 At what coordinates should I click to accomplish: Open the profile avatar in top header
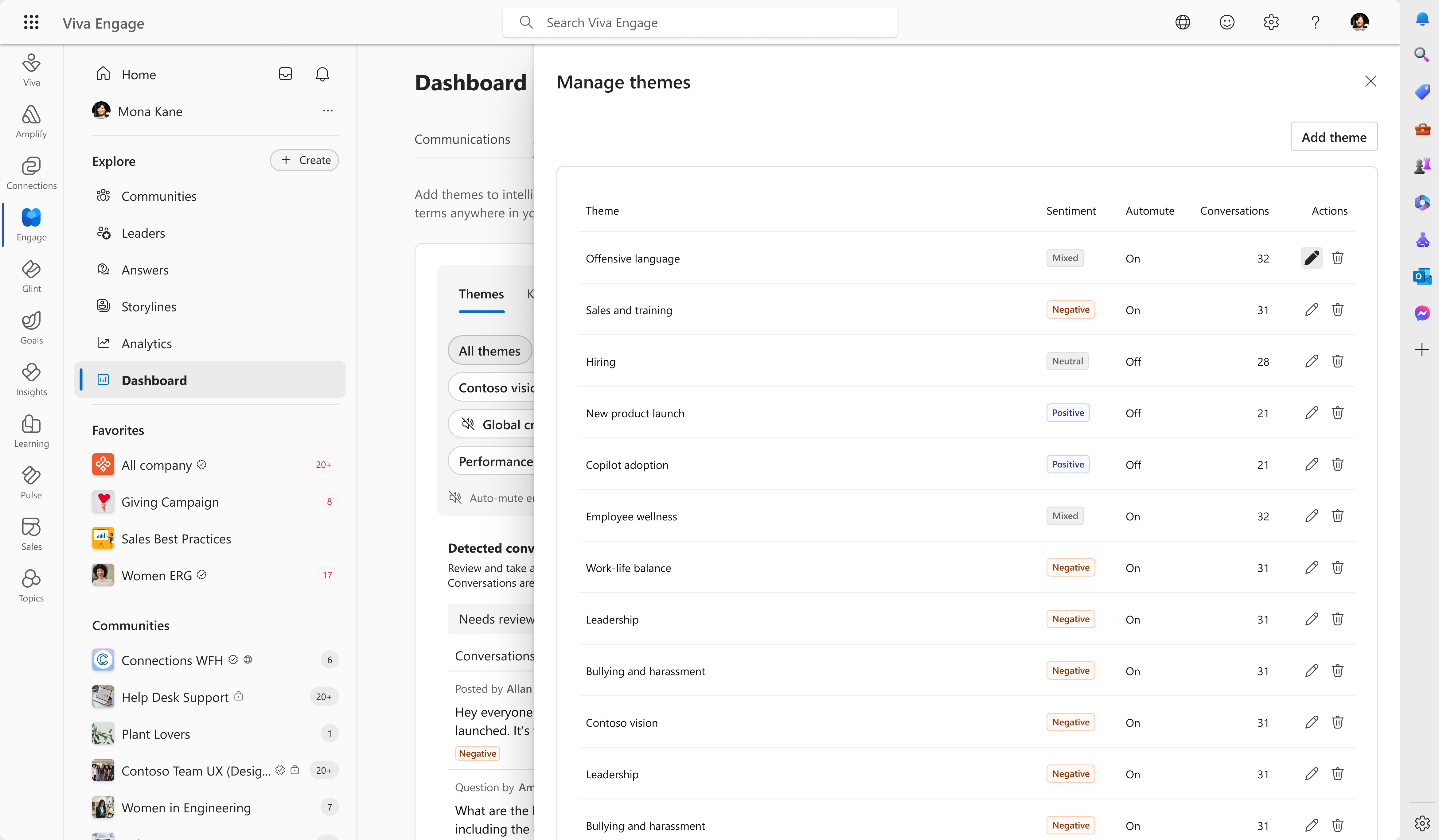pos(1359,22)
